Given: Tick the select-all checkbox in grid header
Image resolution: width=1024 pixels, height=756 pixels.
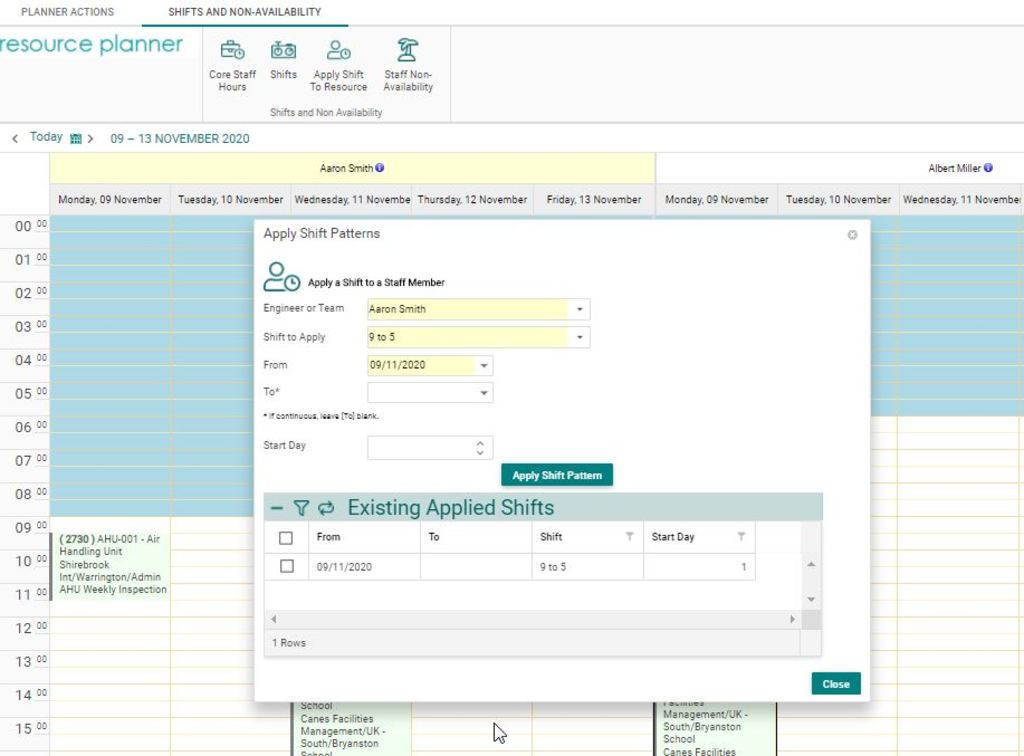Looking at the screenshot, I should [x=286, y=537].
